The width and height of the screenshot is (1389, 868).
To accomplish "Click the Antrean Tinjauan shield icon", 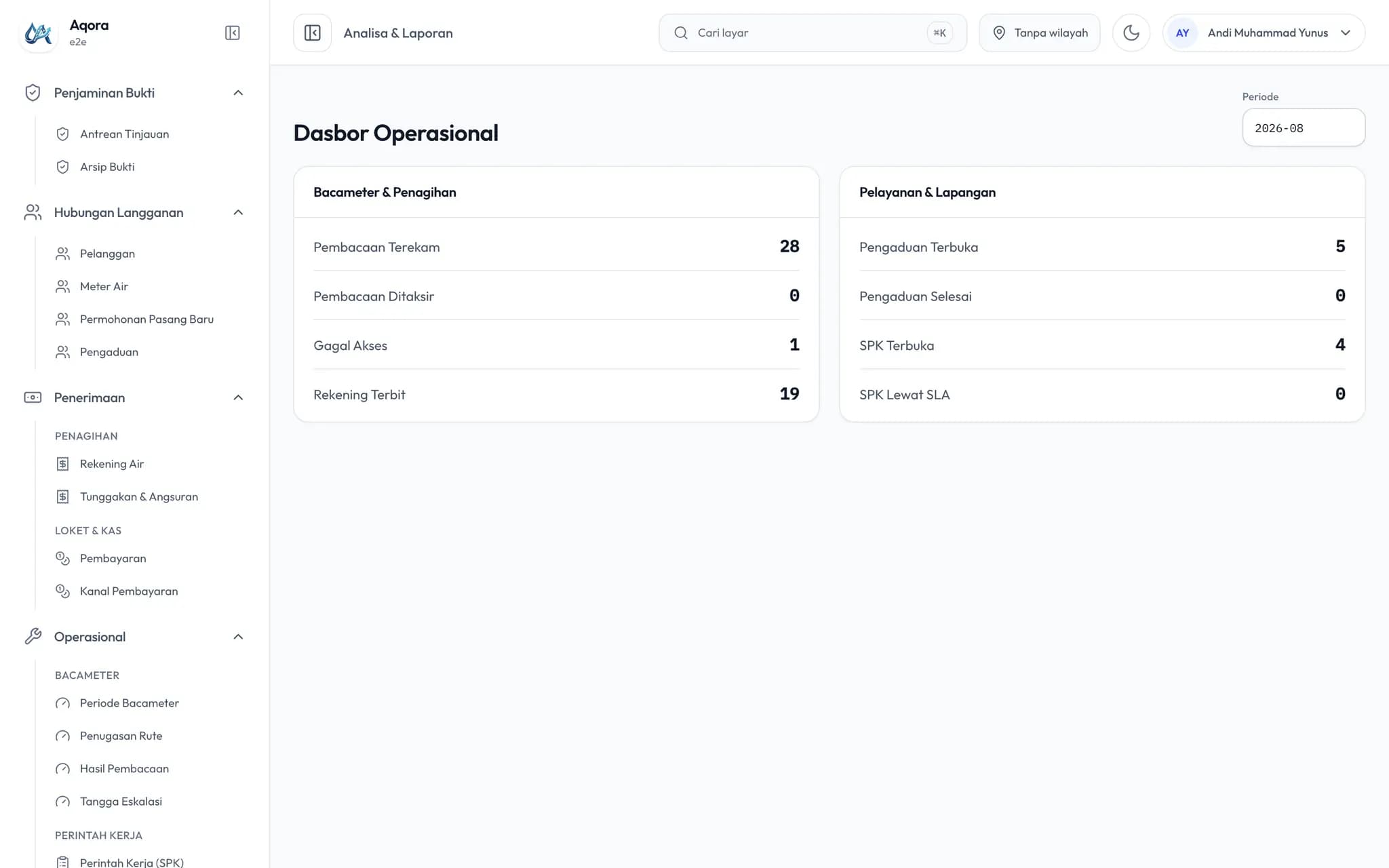I will (x=62, y=134).
